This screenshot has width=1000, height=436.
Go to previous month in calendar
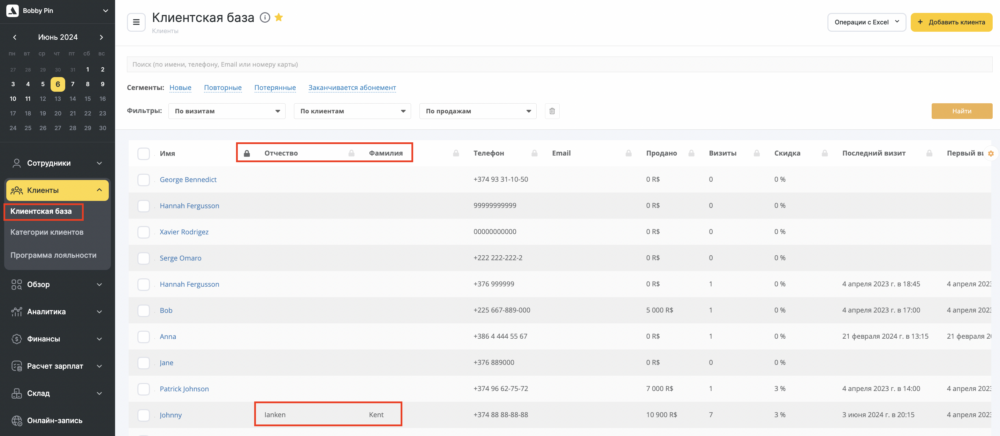15,38
